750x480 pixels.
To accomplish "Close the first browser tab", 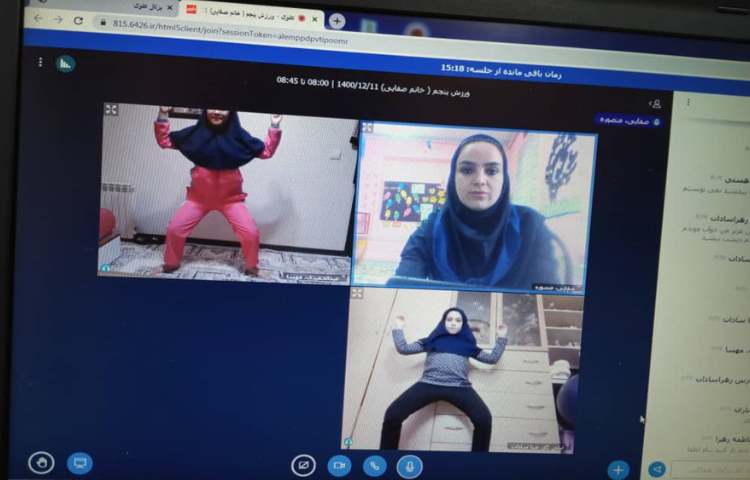I will [x=170, y=8].
